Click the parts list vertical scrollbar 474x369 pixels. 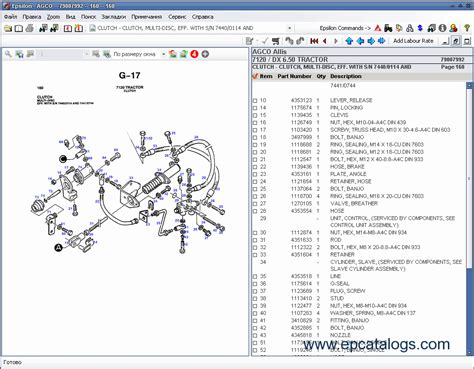[469, 219]
